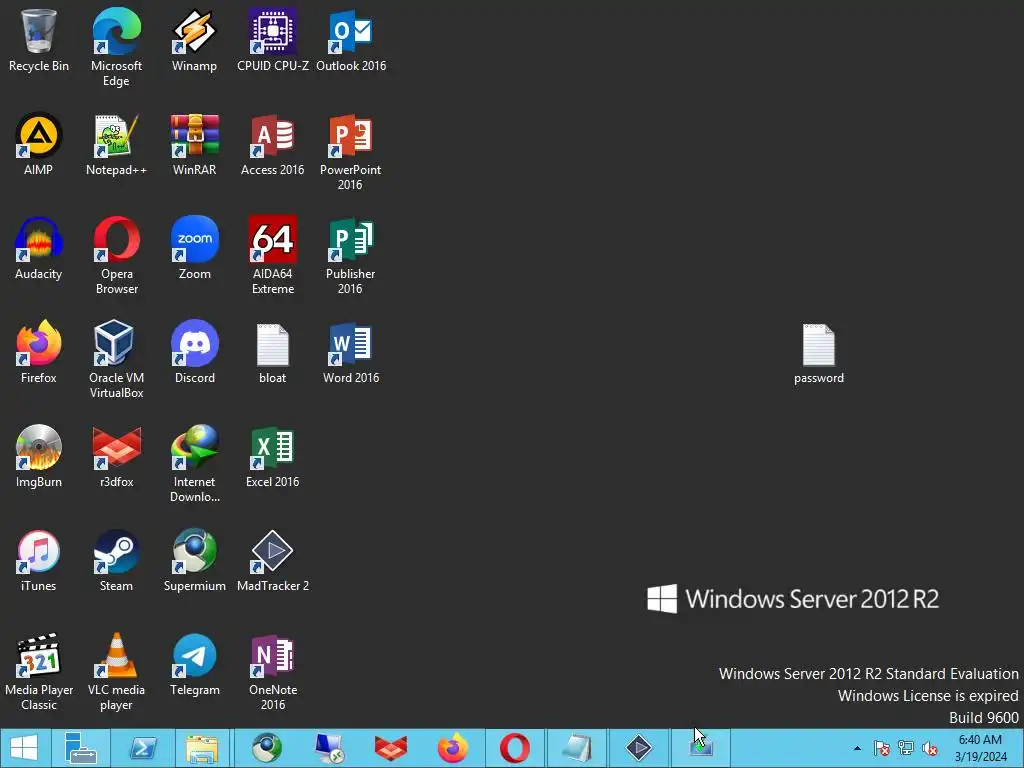The image size is (1024, 768).
Task: Click the rightmost taskbar app under the cursor
Action: (x=701, y=748)
